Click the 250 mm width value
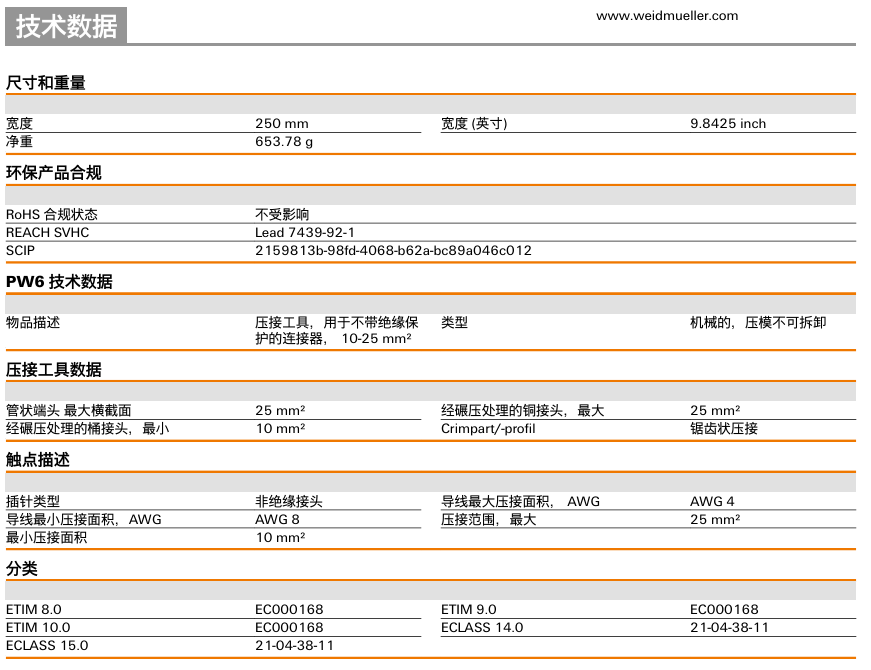This screenshot has height=670, width=871. [x=282, y=124]
